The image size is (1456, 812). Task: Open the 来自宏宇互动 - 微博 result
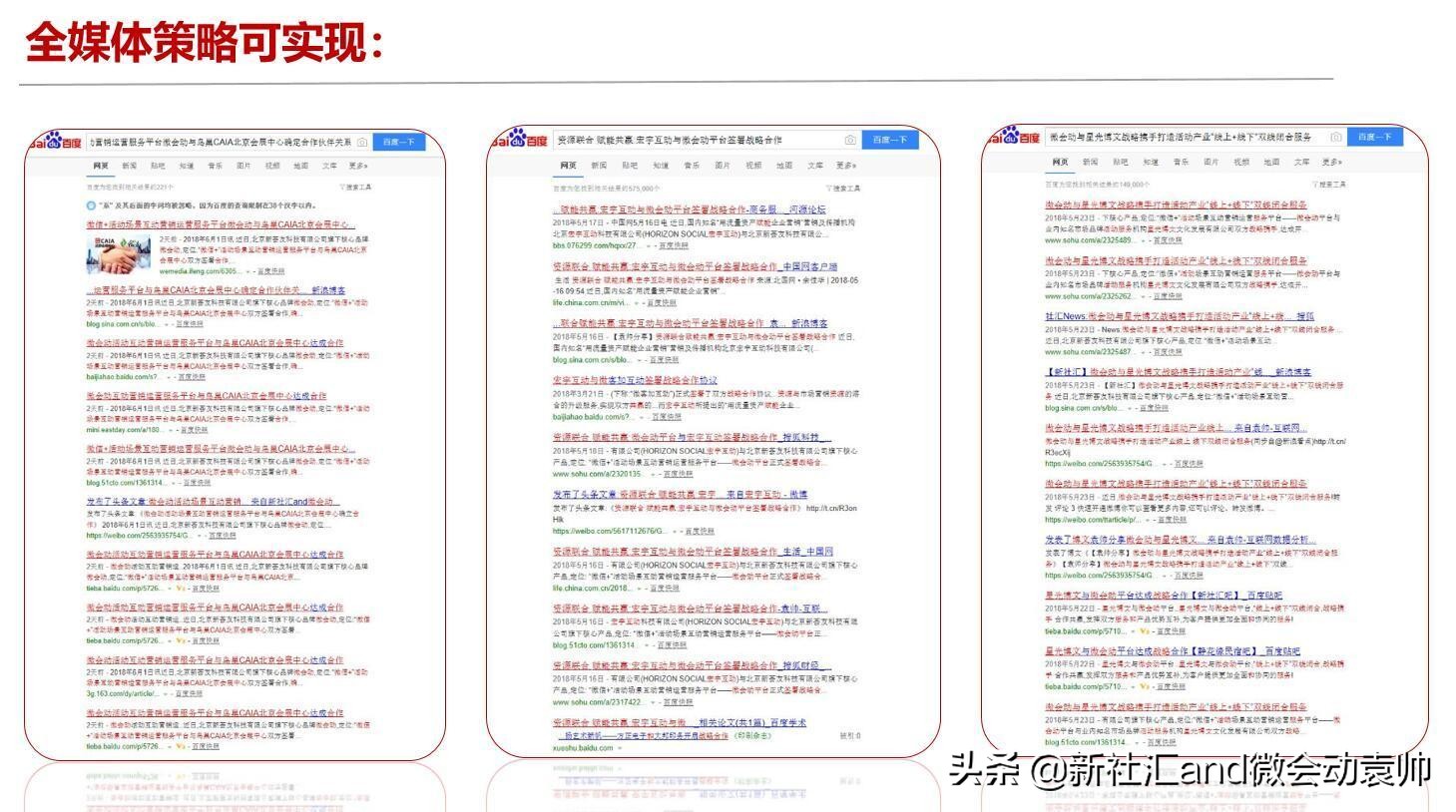[680, 494]
